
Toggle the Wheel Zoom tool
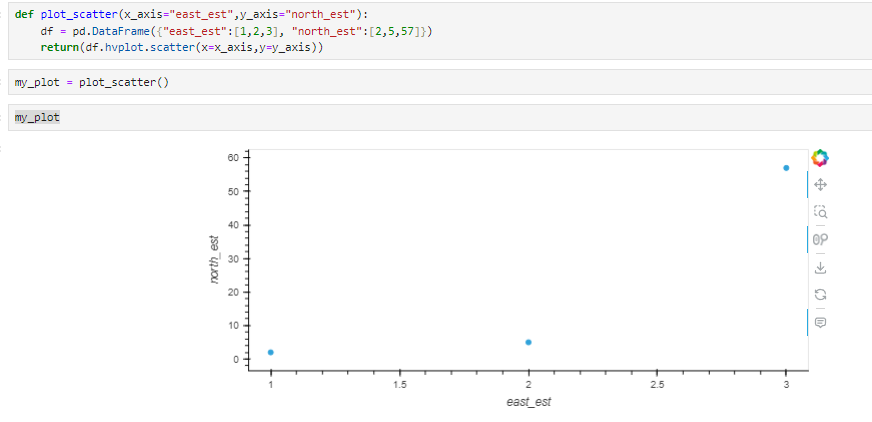820,239
